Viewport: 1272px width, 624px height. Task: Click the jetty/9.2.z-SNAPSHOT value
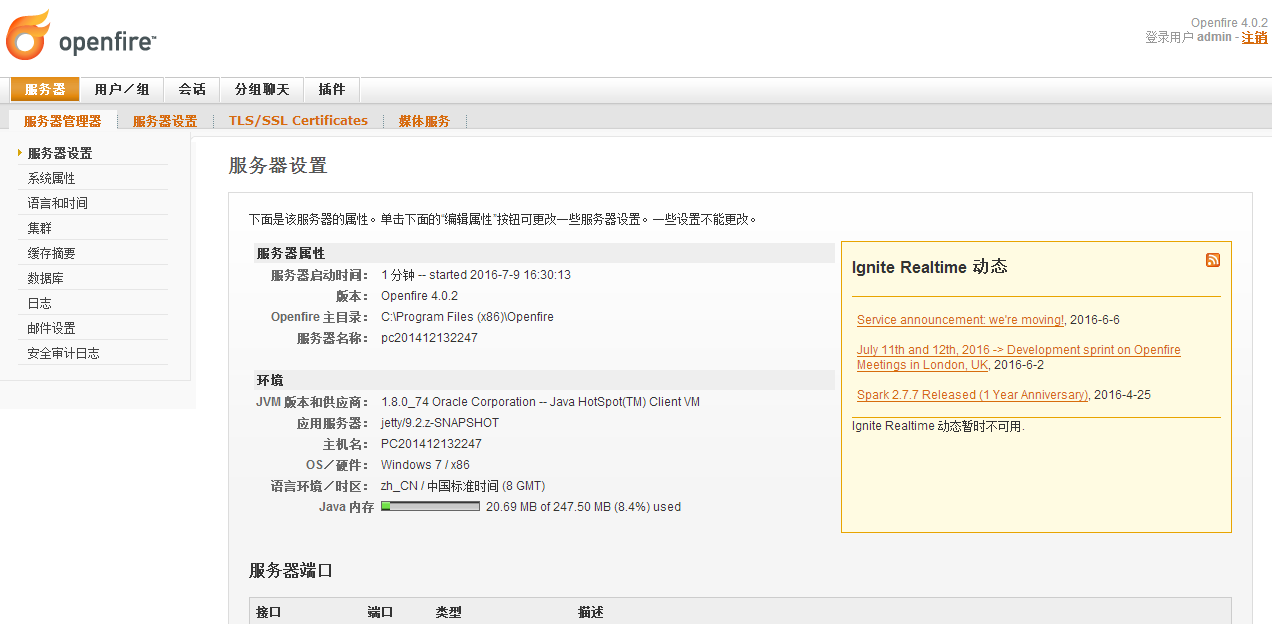click(440, 423)
